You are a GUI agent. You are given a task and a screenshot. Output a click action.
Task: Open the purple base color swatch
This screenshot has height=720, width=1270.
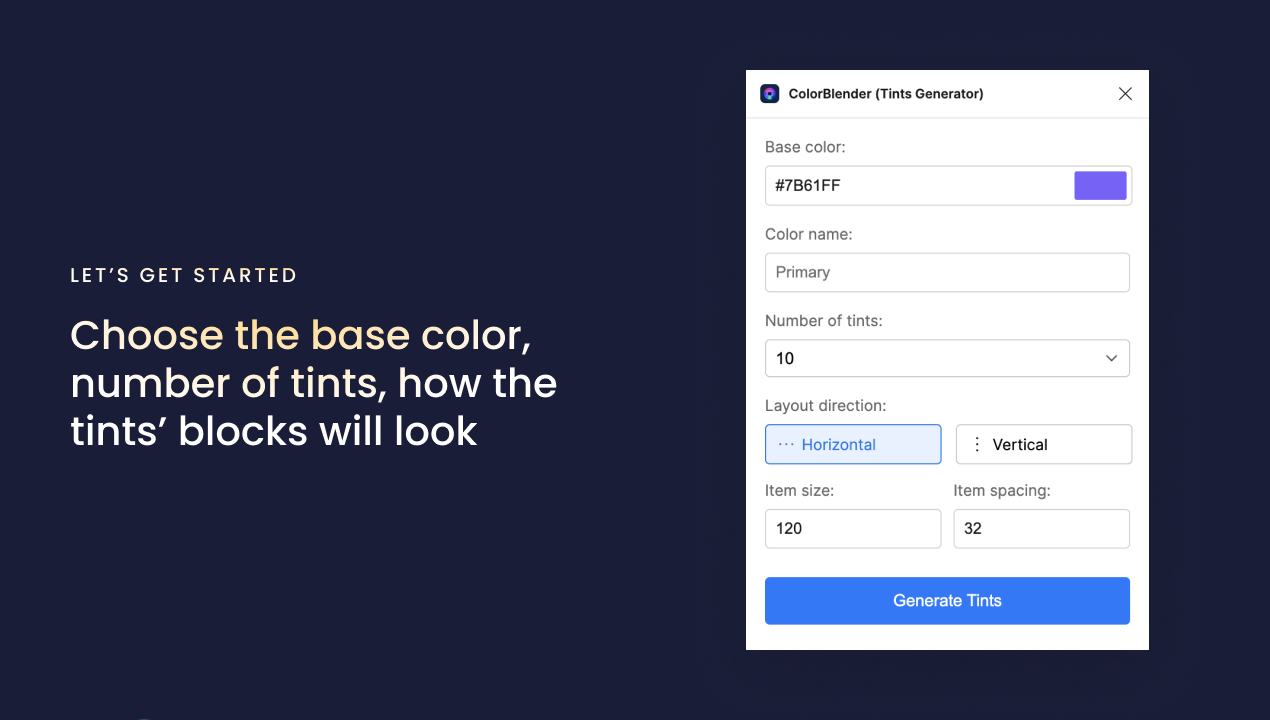coord(1100,185)
